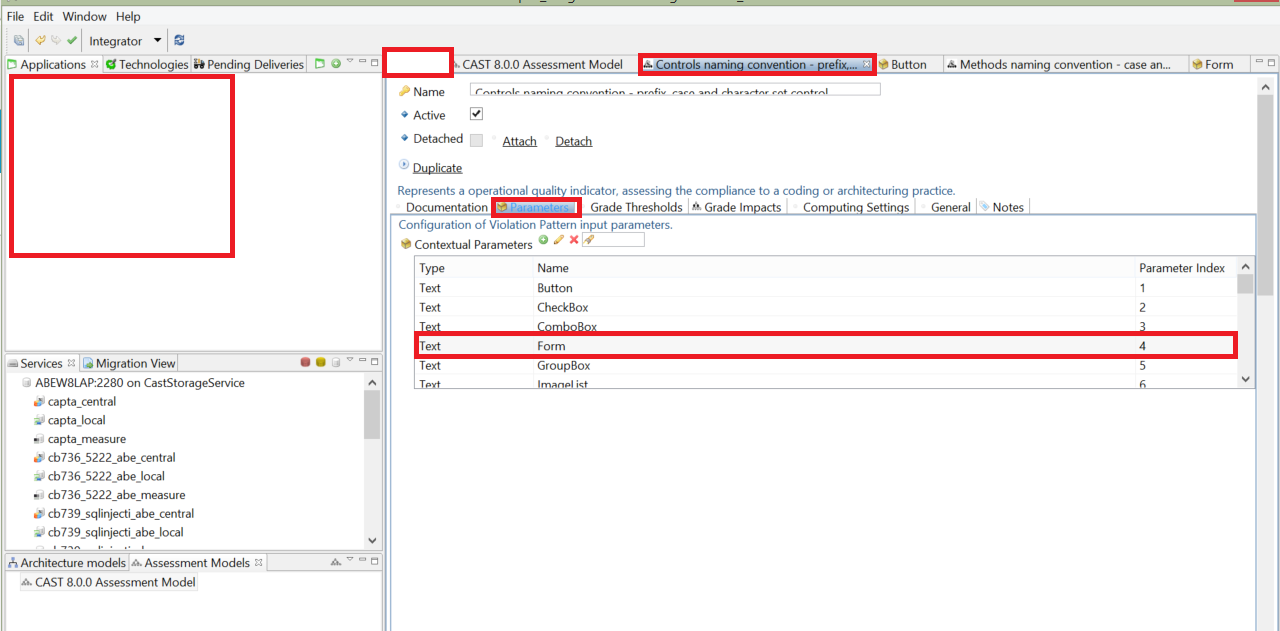1280x631 pixels.
Task: Click the Services list scroll down arrow
Action: pyautogui.click(x=372, y=539)
